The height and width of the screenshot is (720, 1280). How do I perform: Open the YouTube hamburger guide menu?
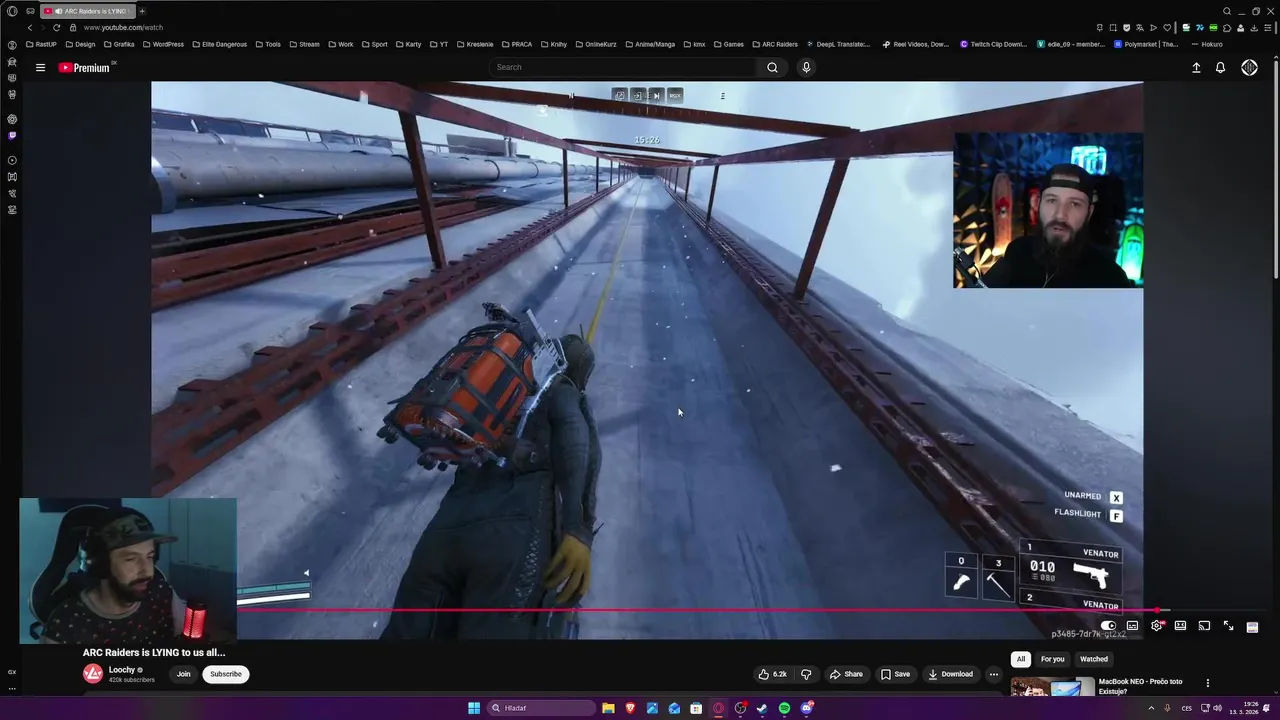[x=40, y=68]
